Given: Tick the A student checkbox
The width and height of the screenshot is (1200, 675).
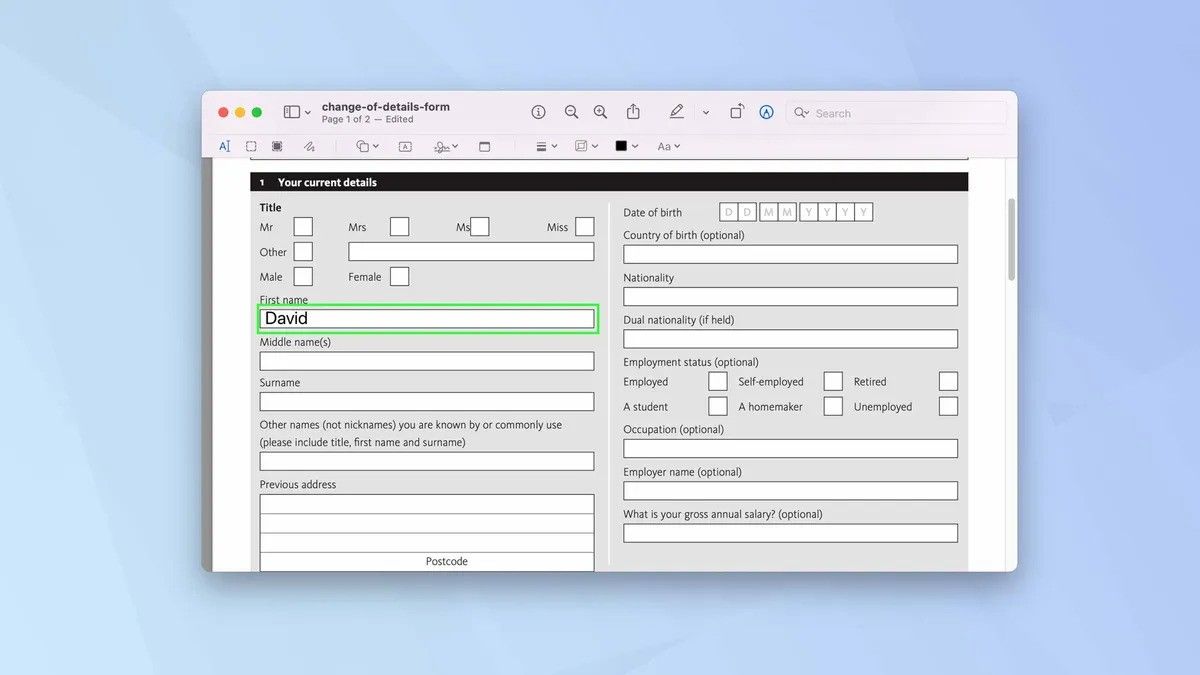Looking at the screenshot, I should [718, 406].
